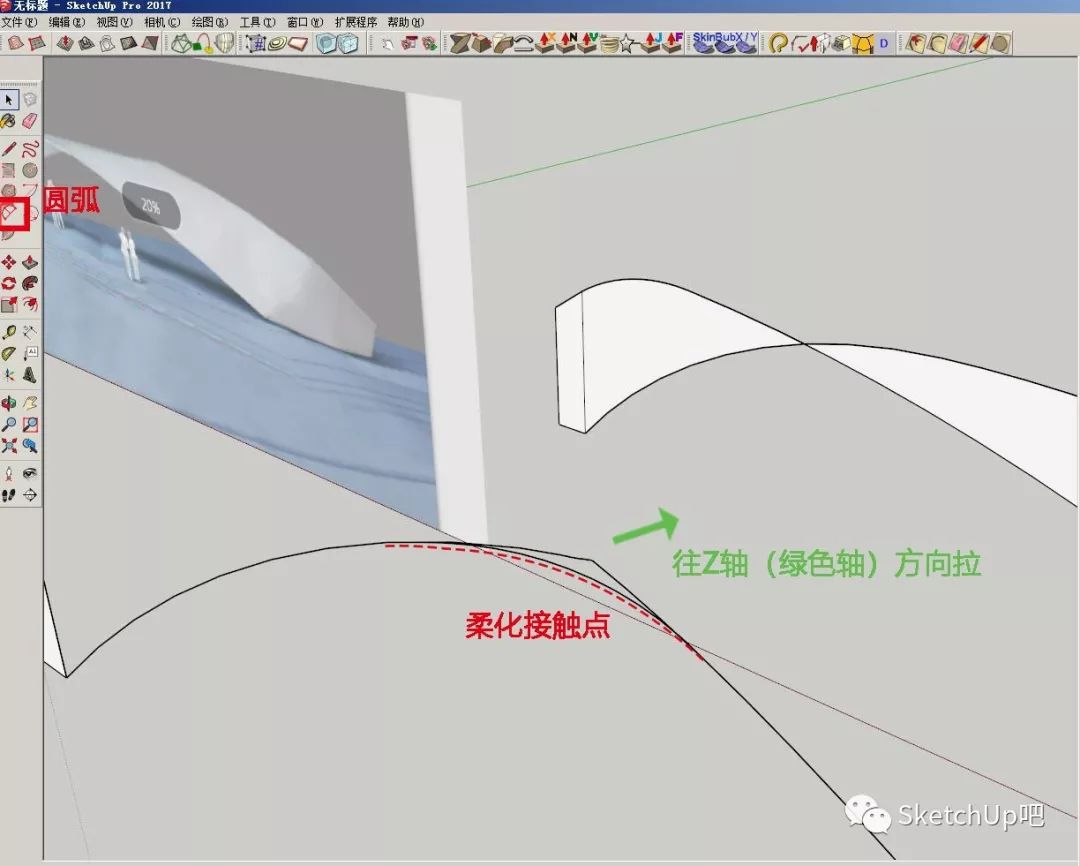Select the Rectangle tool

(9, 170)
